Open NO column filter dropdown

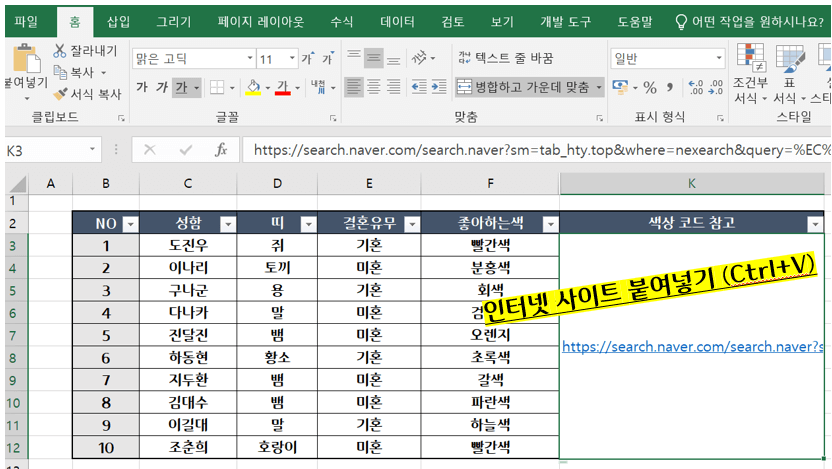pyautogui.click(x=130, y=224)
